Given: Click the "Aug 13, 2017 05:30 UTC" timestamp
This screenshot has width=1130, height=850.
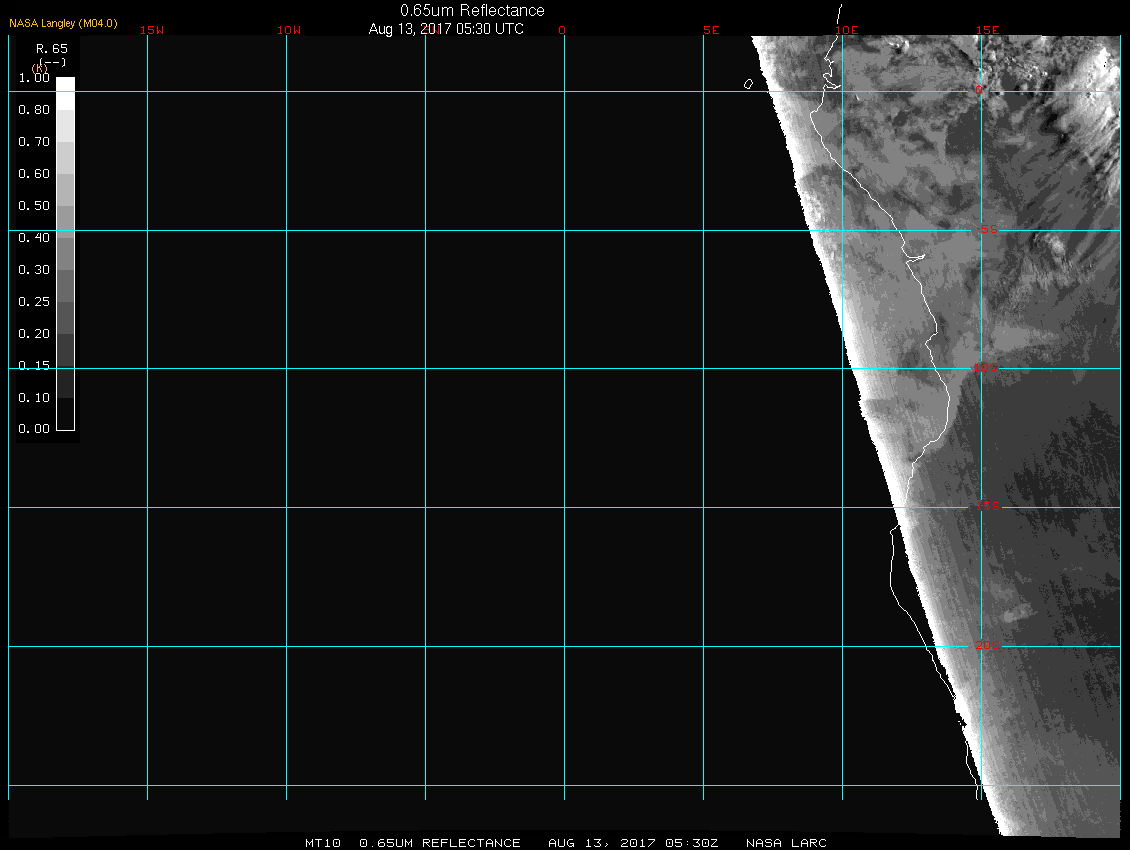Looking at the screenshot, I should 446,29.
